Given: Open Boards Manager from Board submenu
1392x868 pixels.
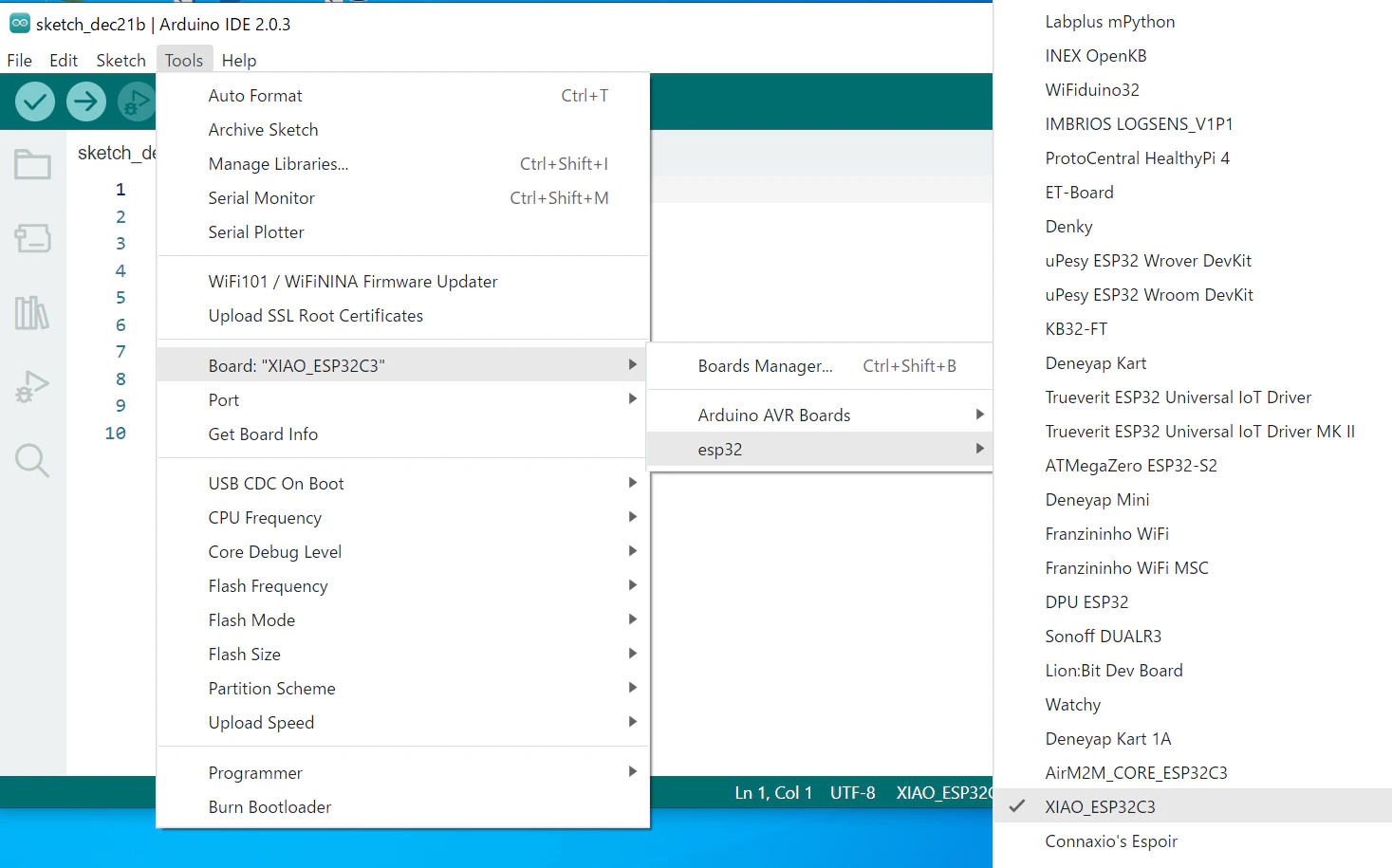Looking at the screenshot, I should point(820,365).
